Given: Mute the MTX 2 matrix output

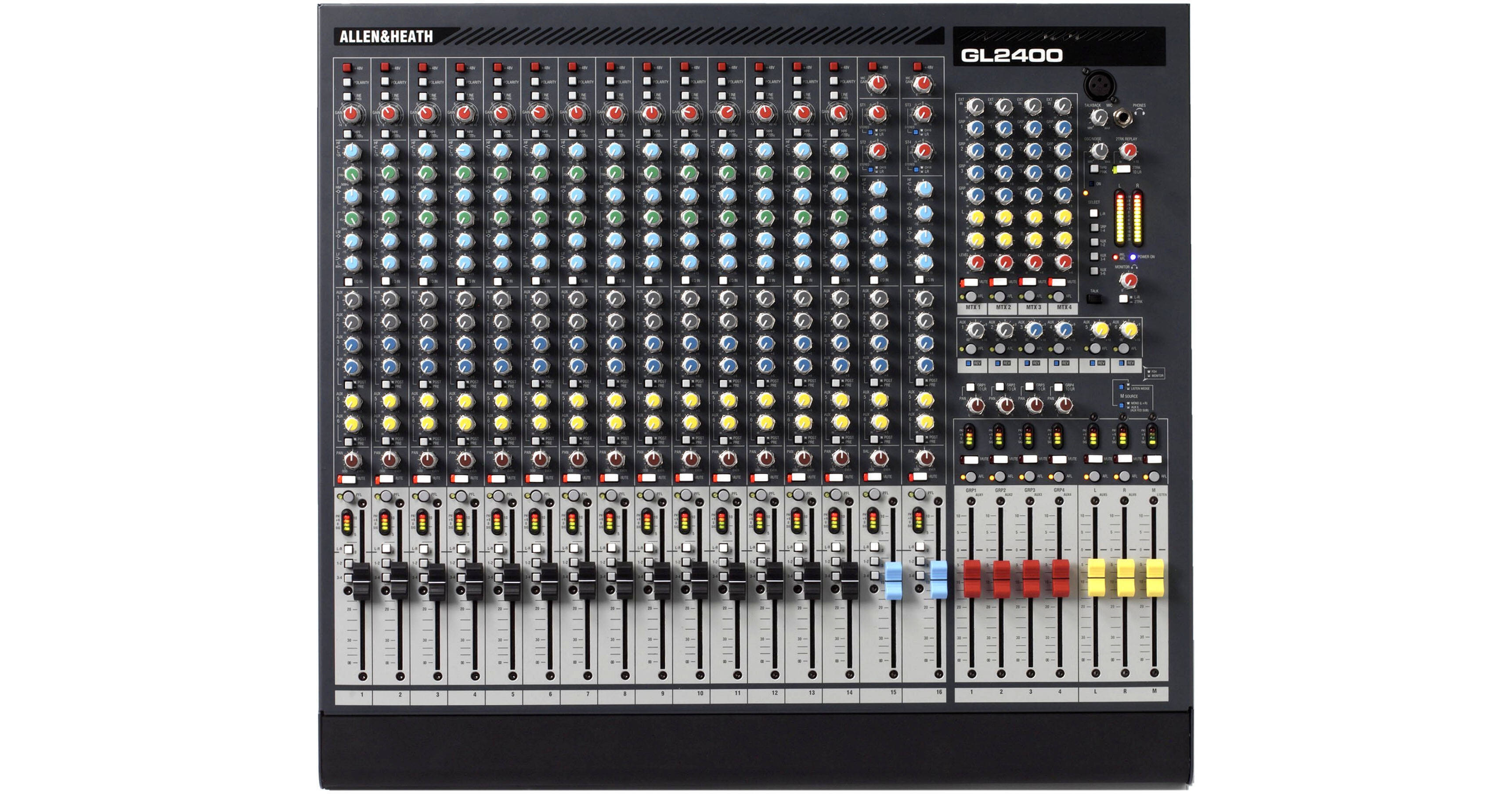Looking at the screenshot, I should coord(999,283).
